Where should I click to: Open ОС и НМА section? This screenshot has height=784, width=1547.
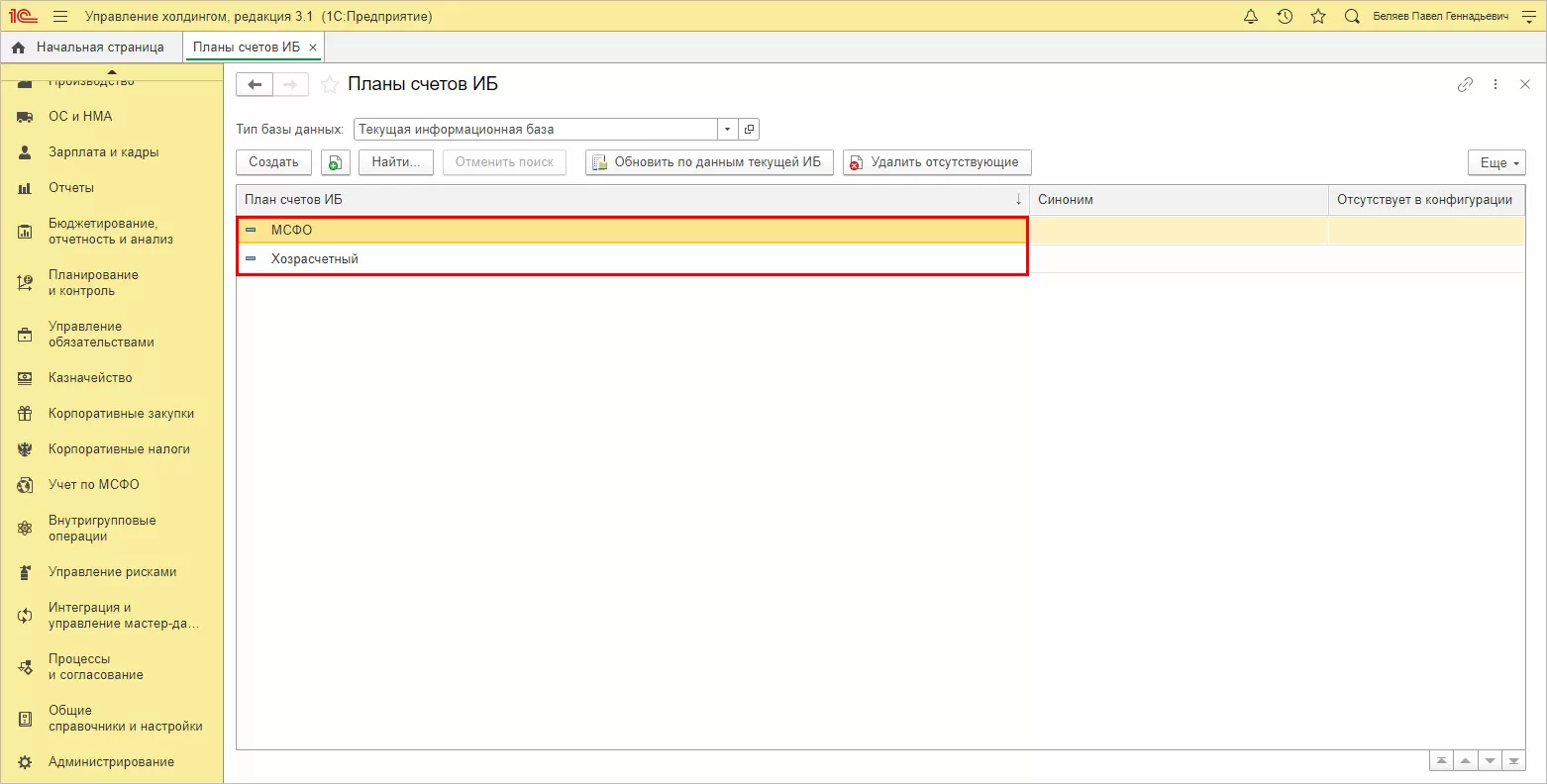point(111,117)
